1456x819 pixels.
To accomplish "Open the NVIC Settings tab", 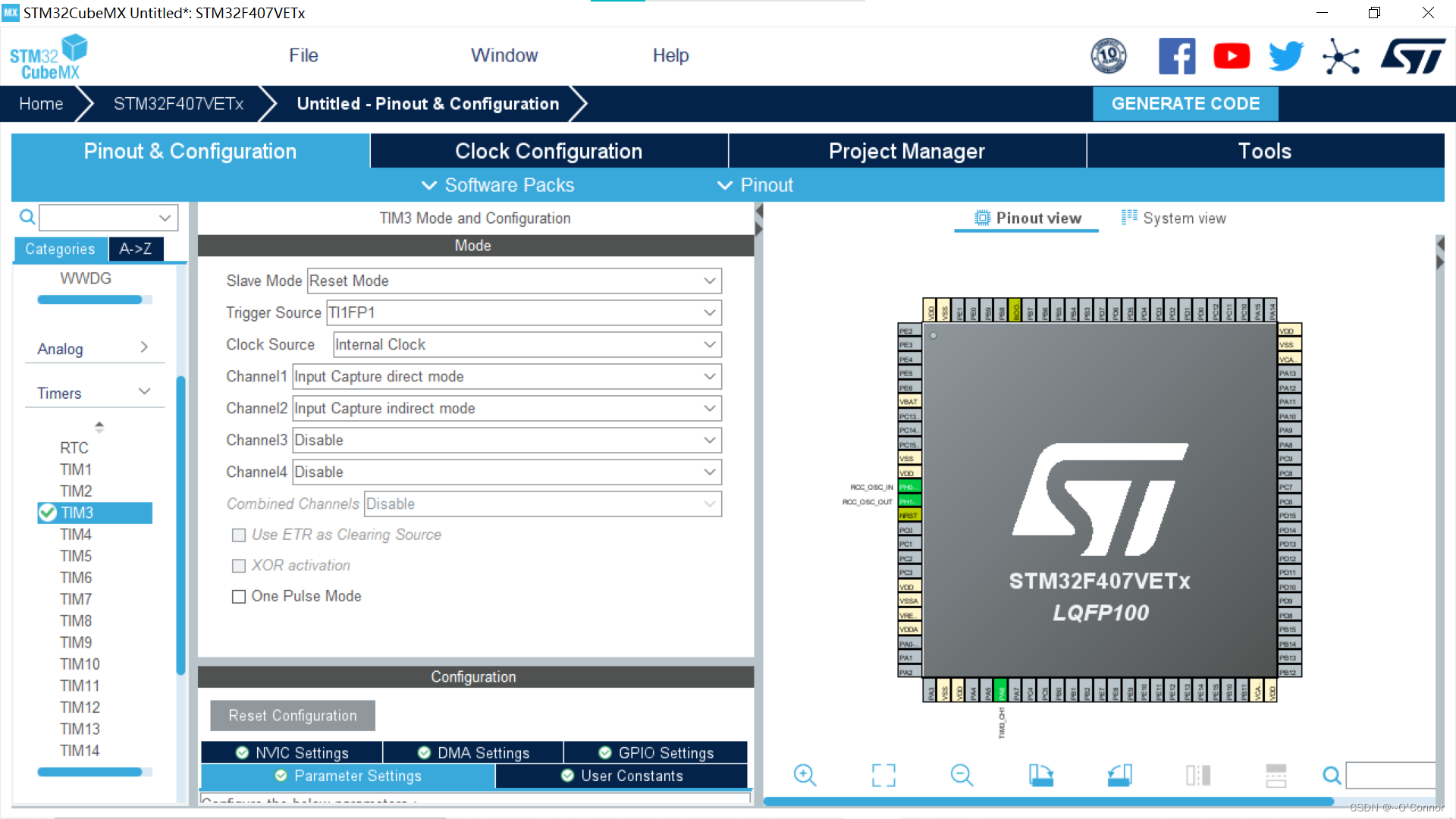I will click(x=292, y=753).
